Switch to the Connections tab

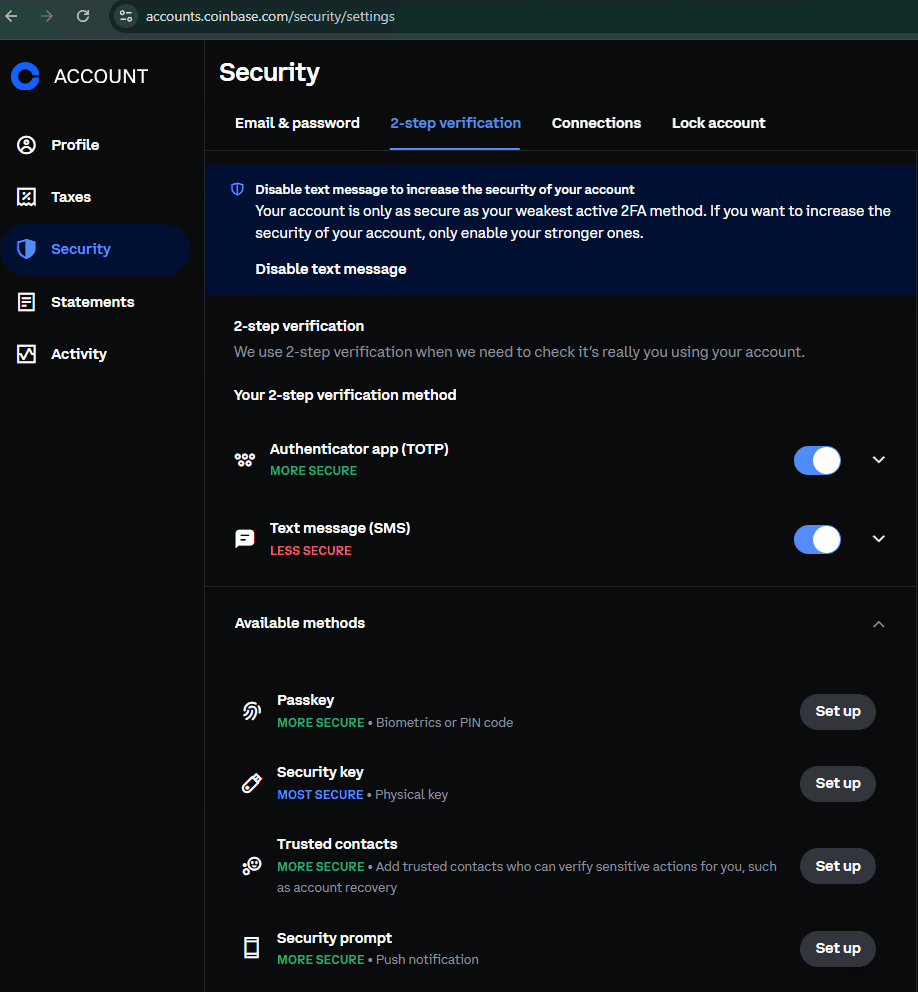point(596,123)
